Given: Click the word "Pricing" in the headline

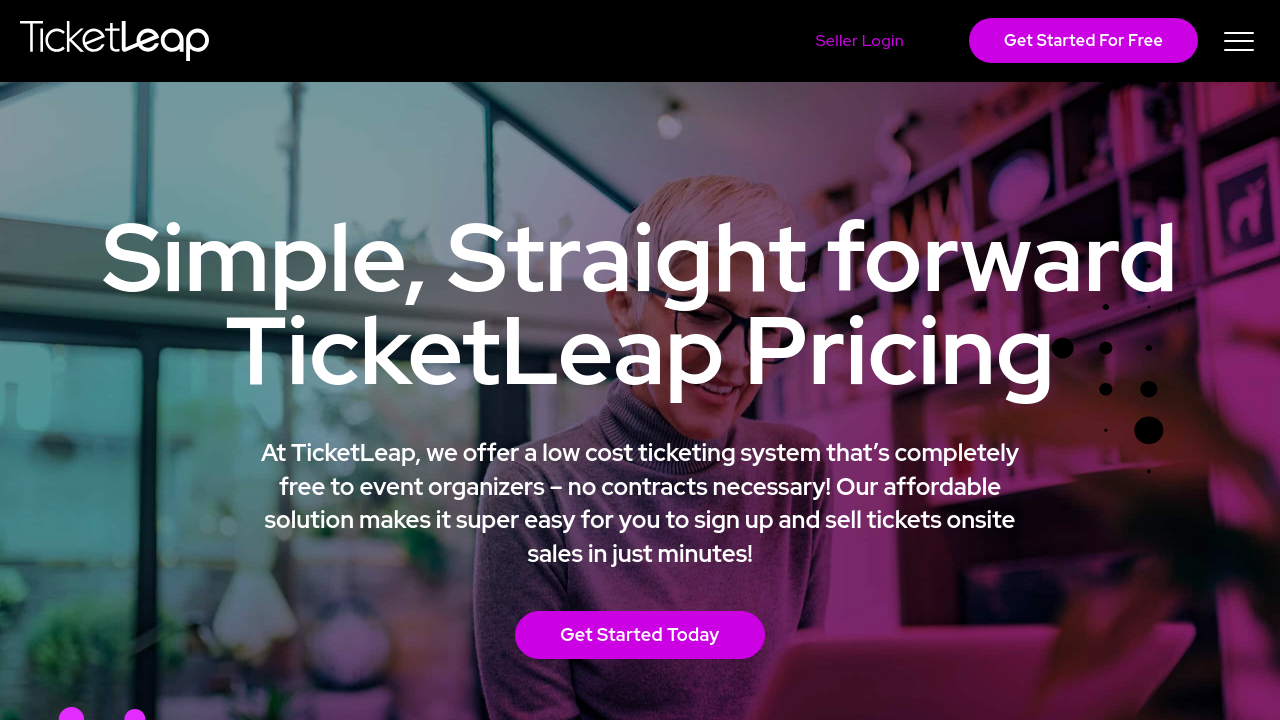Looking at the screenshot, I should [899, 352].
